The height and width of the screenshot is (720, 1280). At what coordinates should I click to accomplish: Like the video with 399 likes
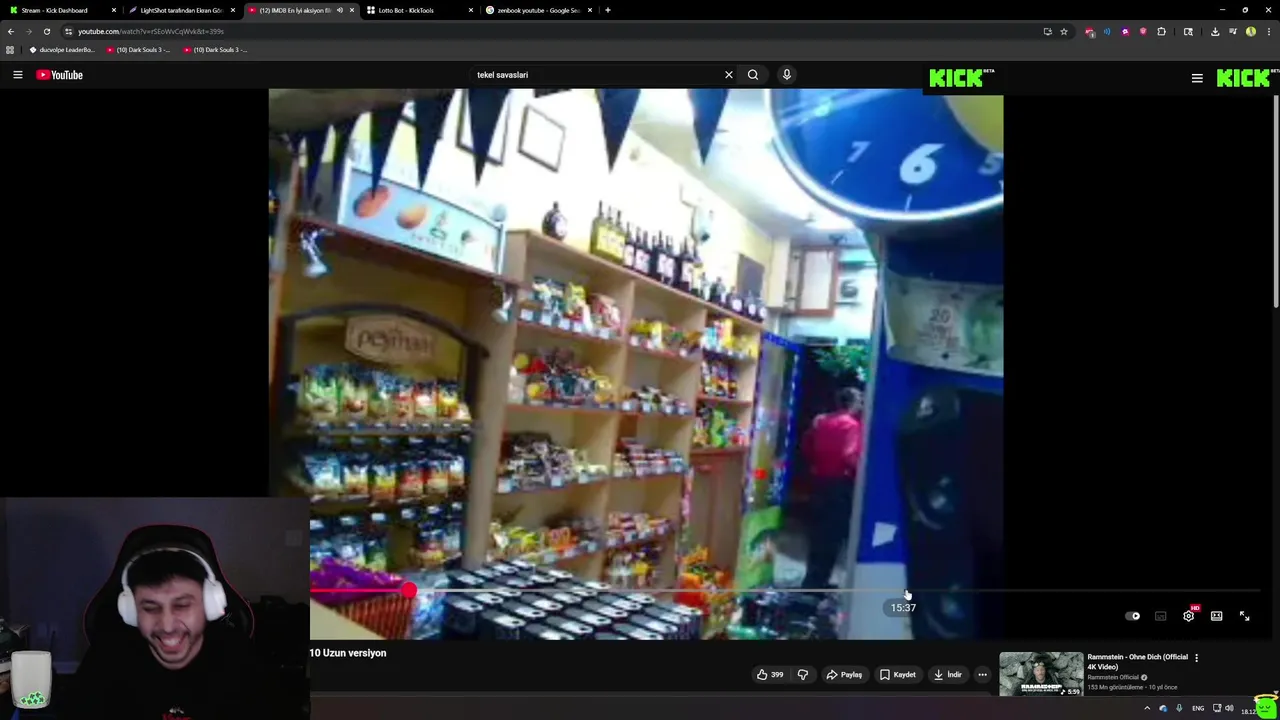click(770, 675)
